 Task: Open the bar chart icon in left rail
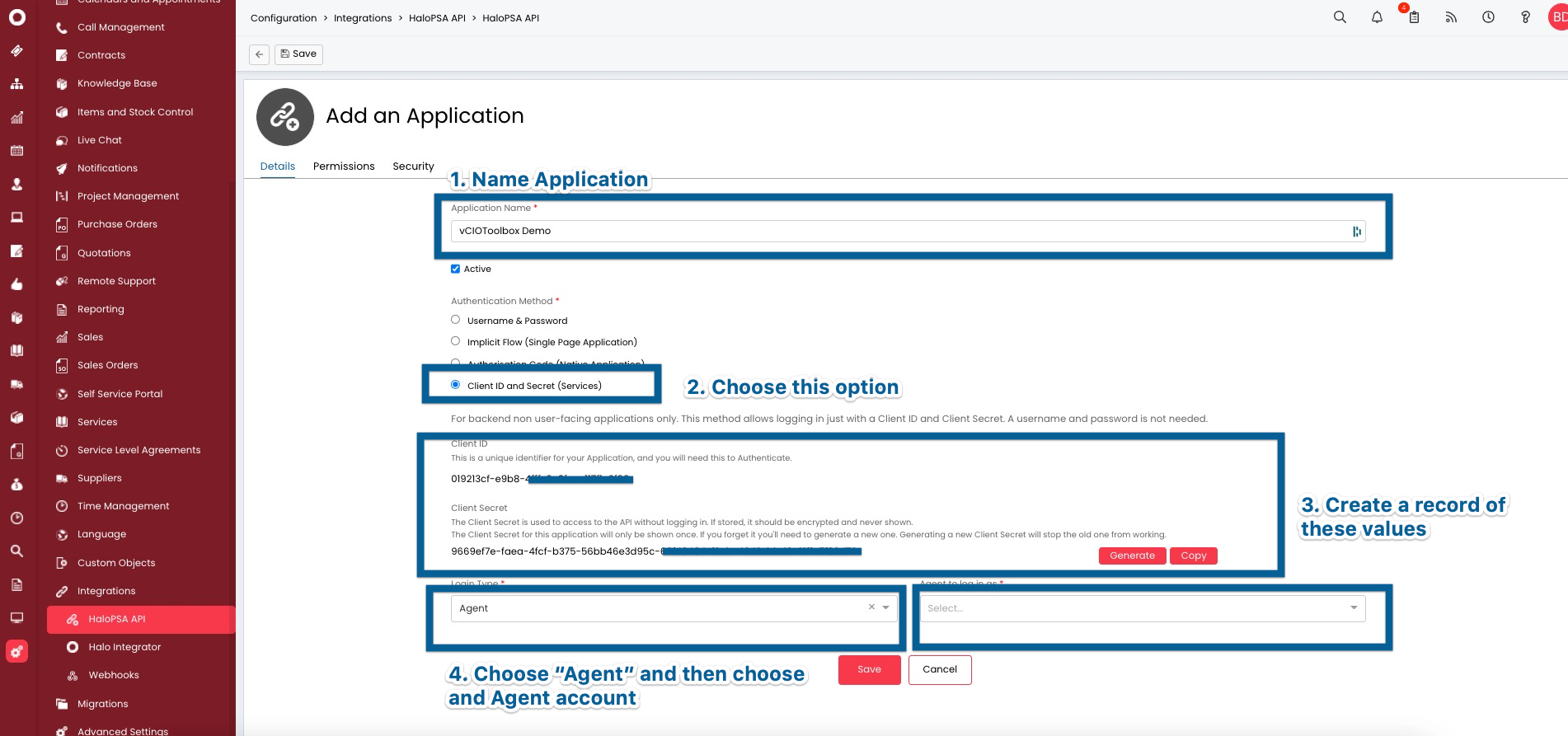16,118
